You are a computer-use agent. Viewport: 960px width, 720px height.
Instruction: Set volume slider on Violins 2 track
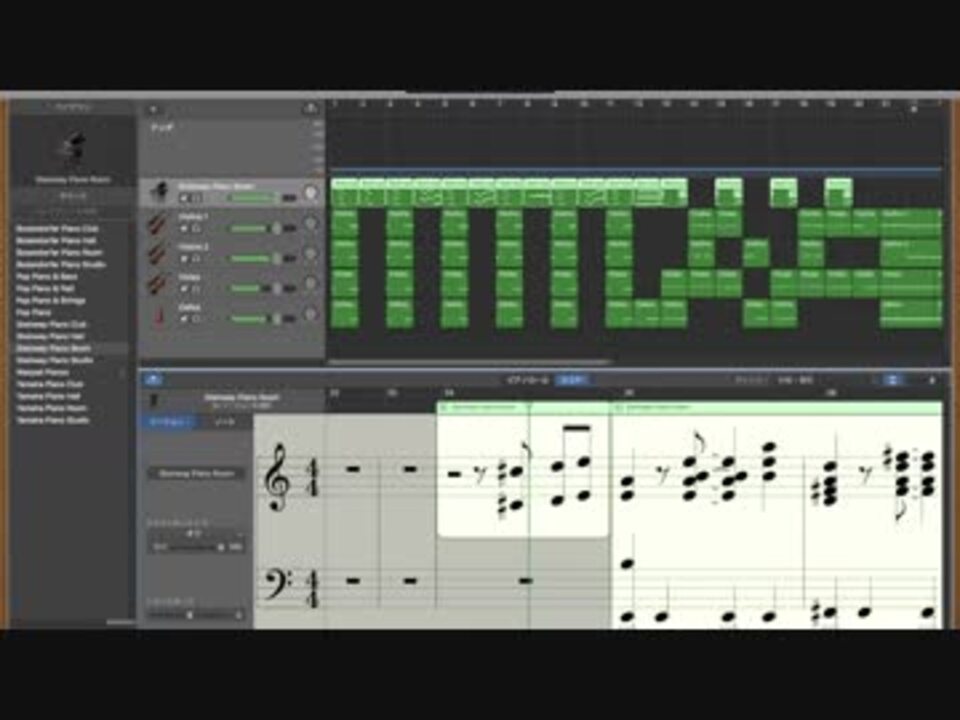coord(261,258)
